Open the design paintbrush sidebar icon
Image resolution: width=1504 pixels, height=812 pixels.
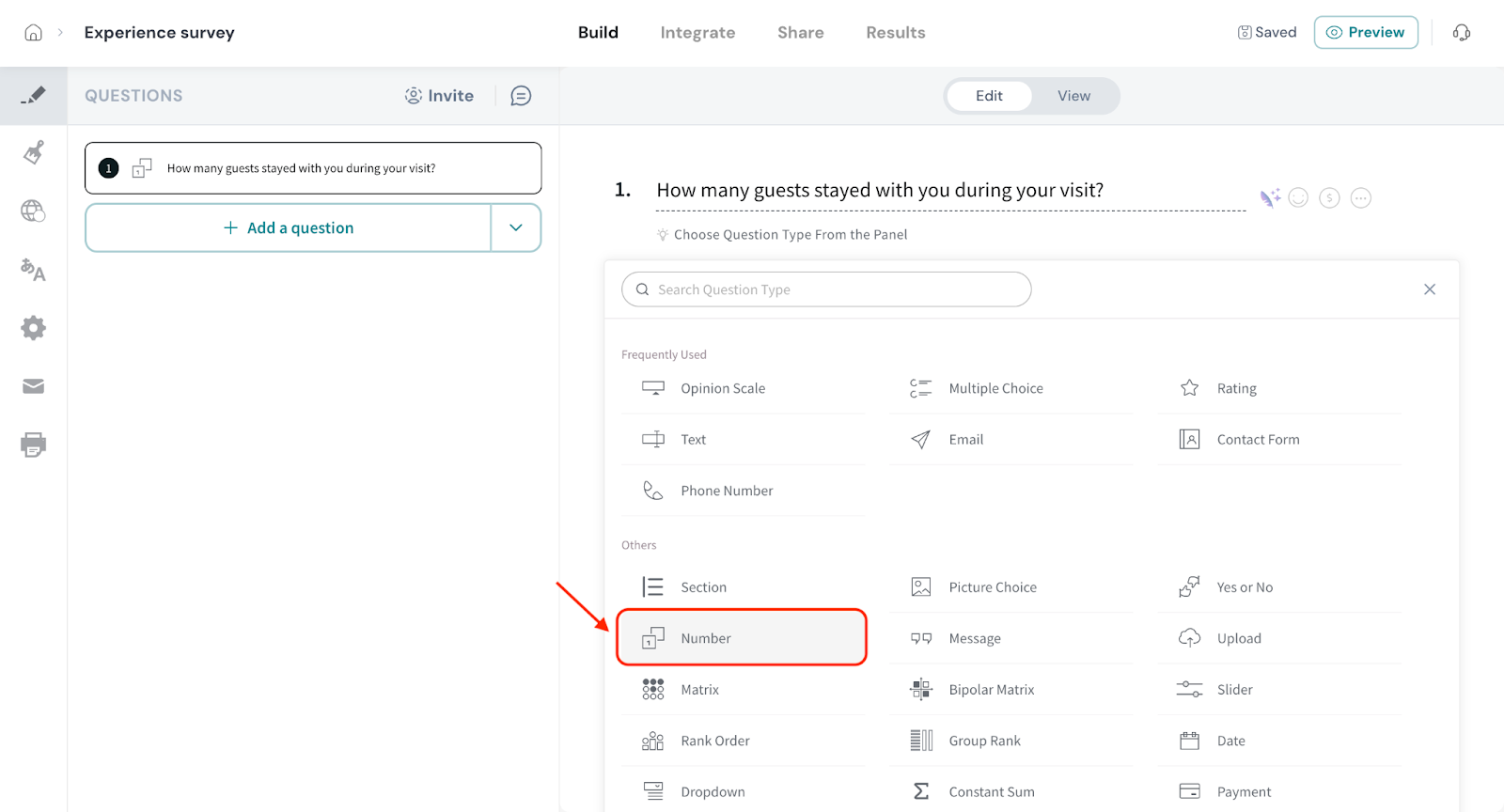click(34, 152)
